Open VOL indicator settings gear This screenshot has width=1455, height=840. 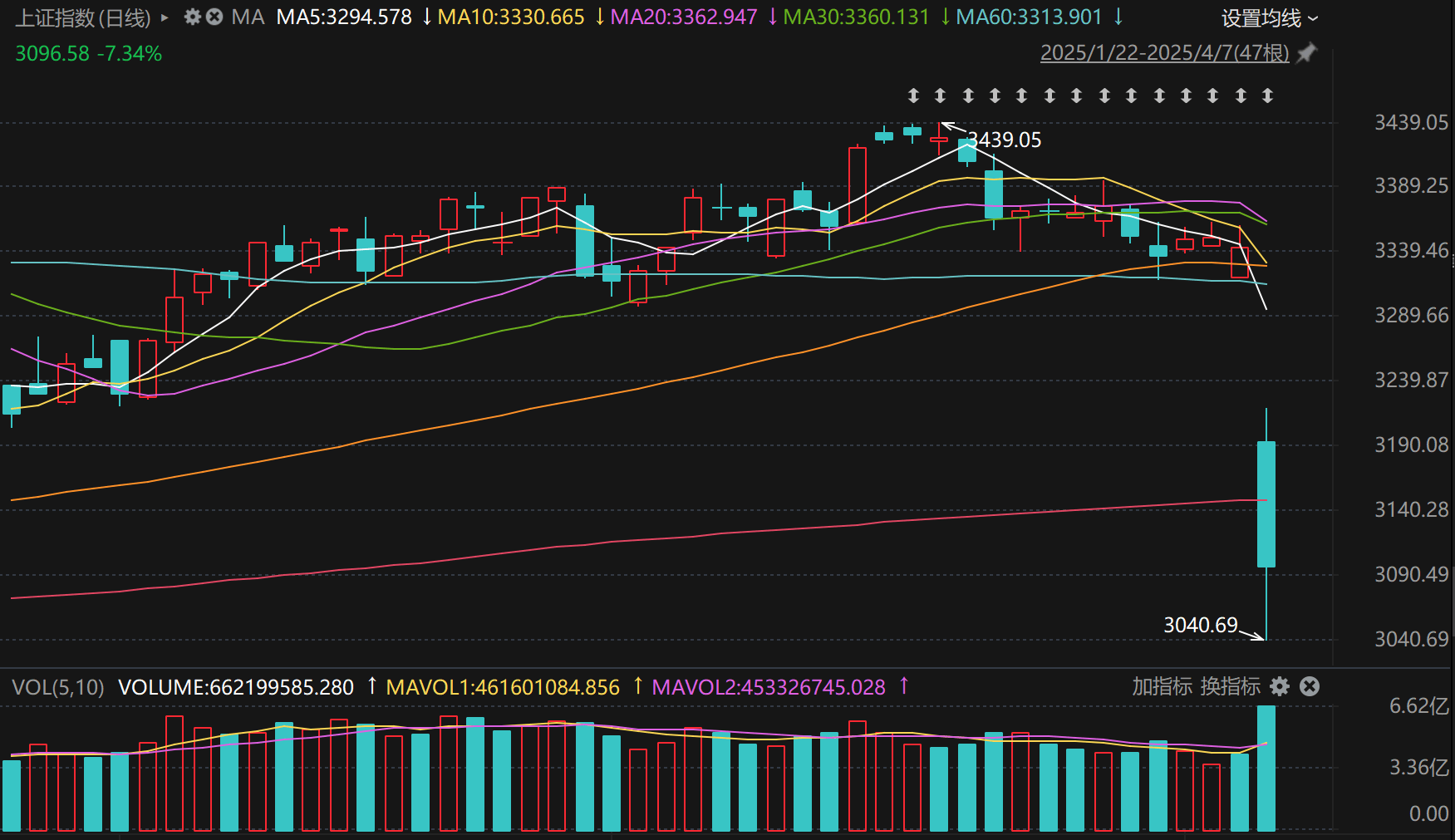tap(1280, 686)
